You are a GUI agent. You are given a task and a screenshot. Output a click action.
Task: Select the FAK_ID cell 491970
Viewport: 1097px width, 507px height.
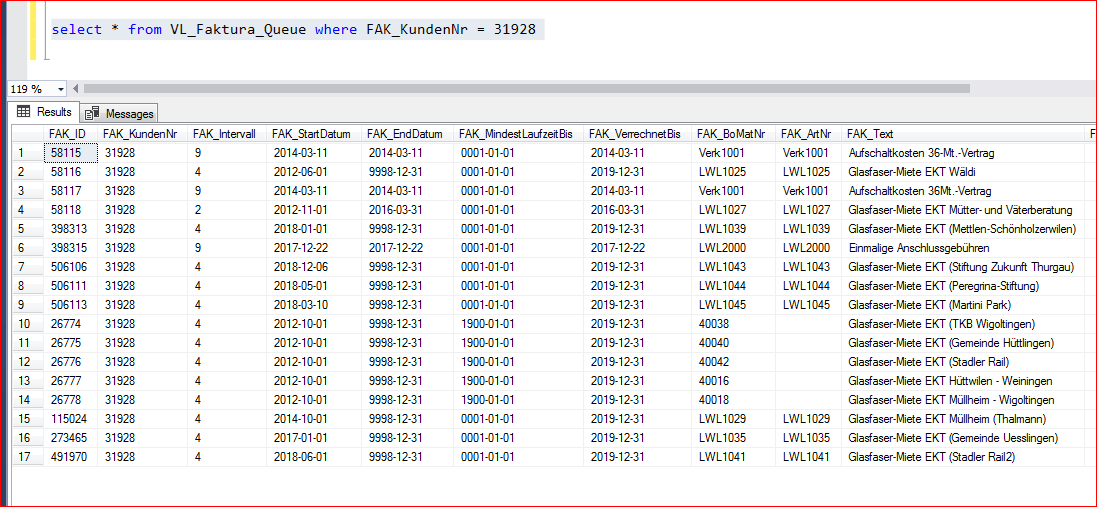(x=71, y=457)
